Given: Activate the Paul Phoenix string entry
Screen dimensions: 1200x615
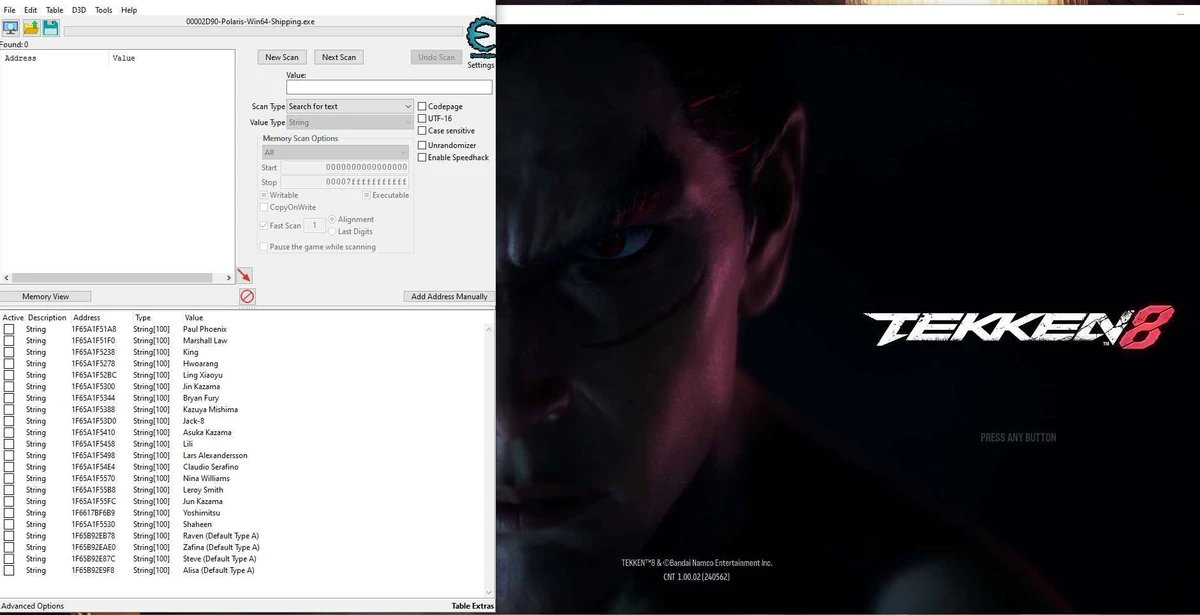Looking at the screenshot, I should 7,328.
